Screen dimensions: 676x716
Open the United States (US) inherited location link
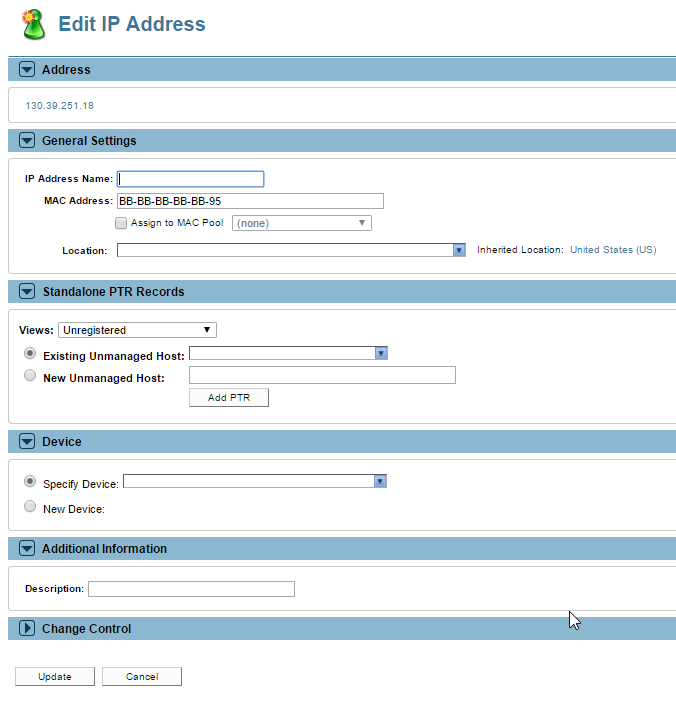[x=613, y=250]
